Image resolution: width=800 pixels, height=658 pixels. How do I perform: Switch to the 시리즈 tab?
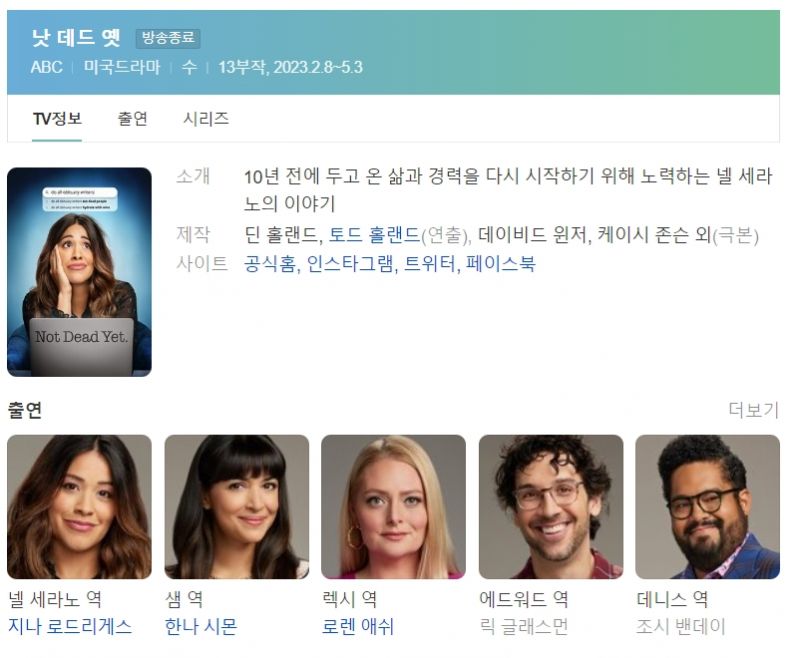coord(206,119)
